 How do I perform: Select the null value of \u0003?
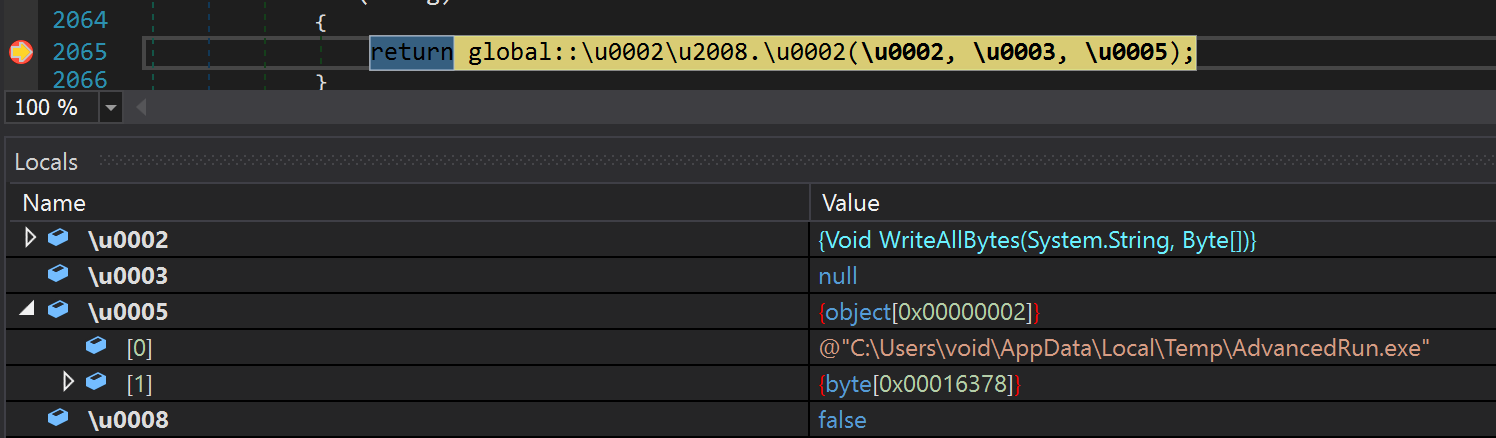click(838, 276)
